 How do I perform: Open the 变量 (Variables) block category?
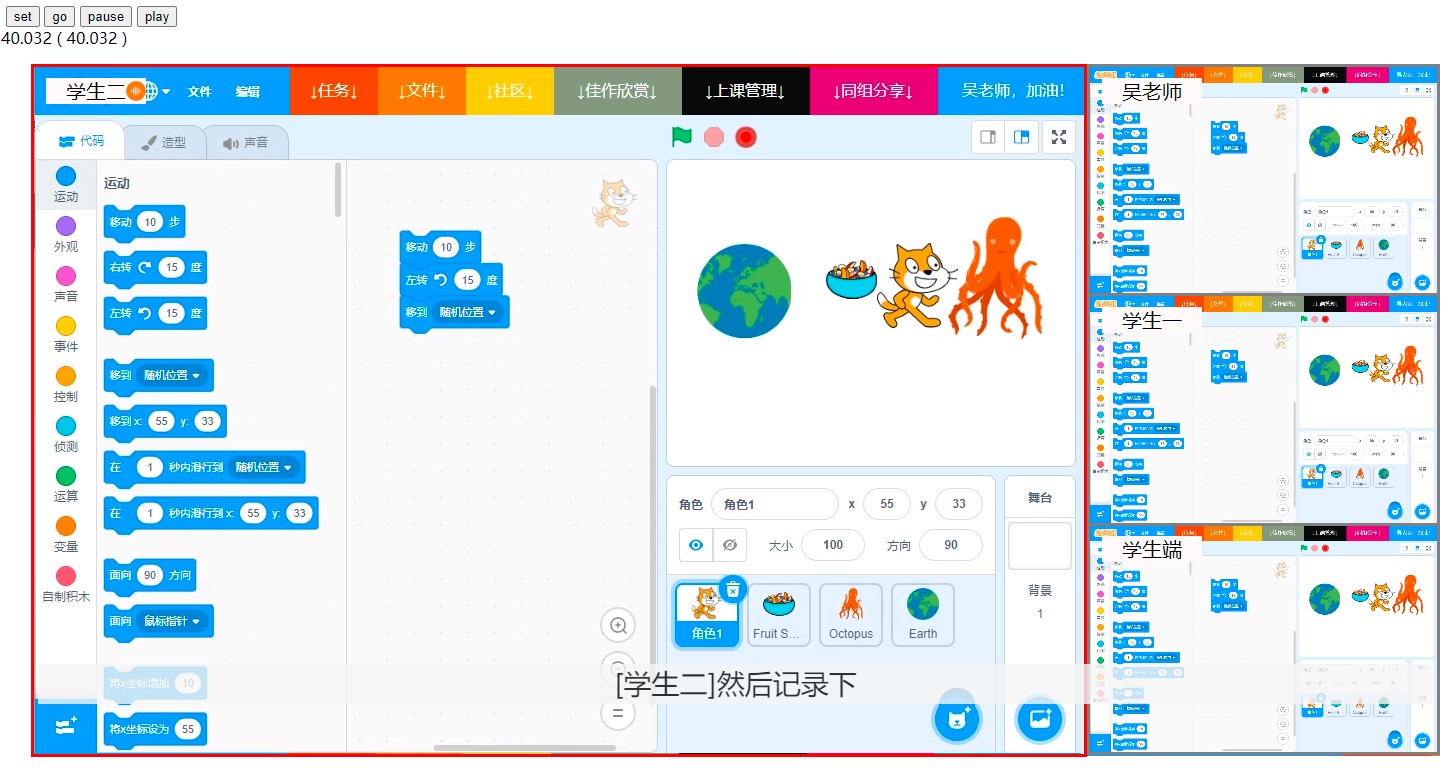click(x=66, y=534)
